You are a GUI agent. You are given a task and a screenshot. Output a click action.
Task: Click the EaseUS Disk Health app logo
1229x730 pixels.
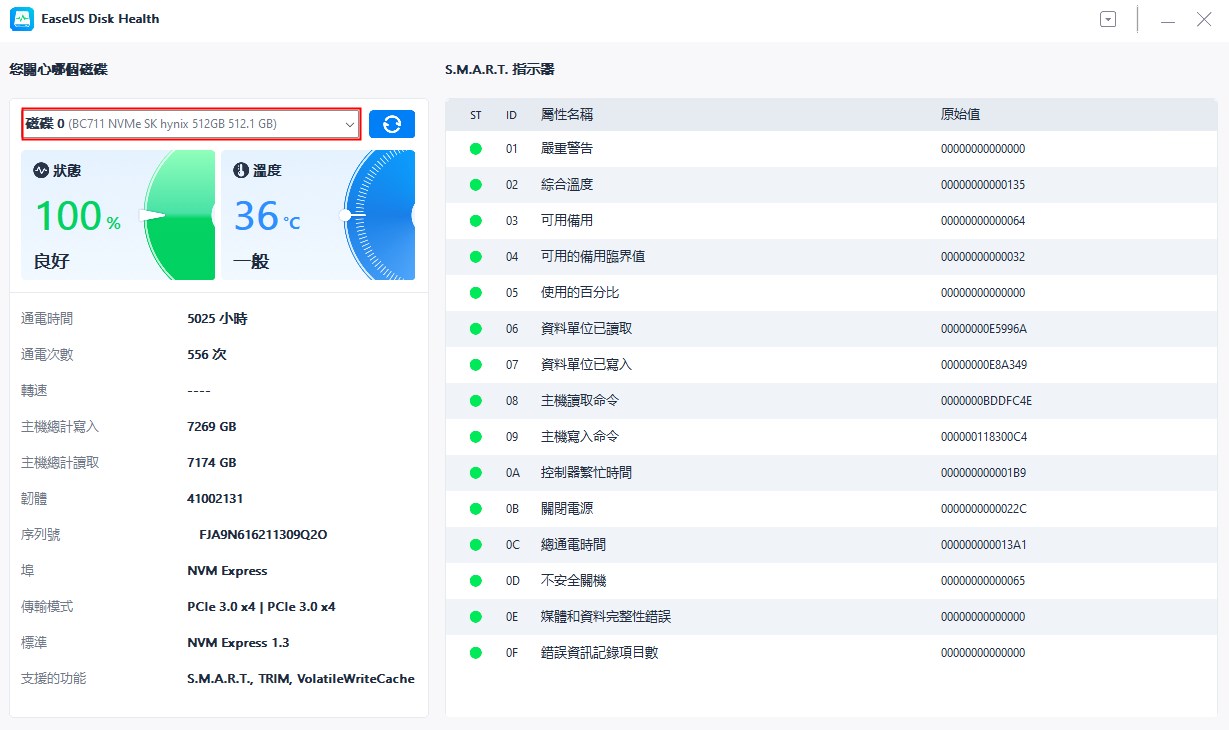(22, 19)
